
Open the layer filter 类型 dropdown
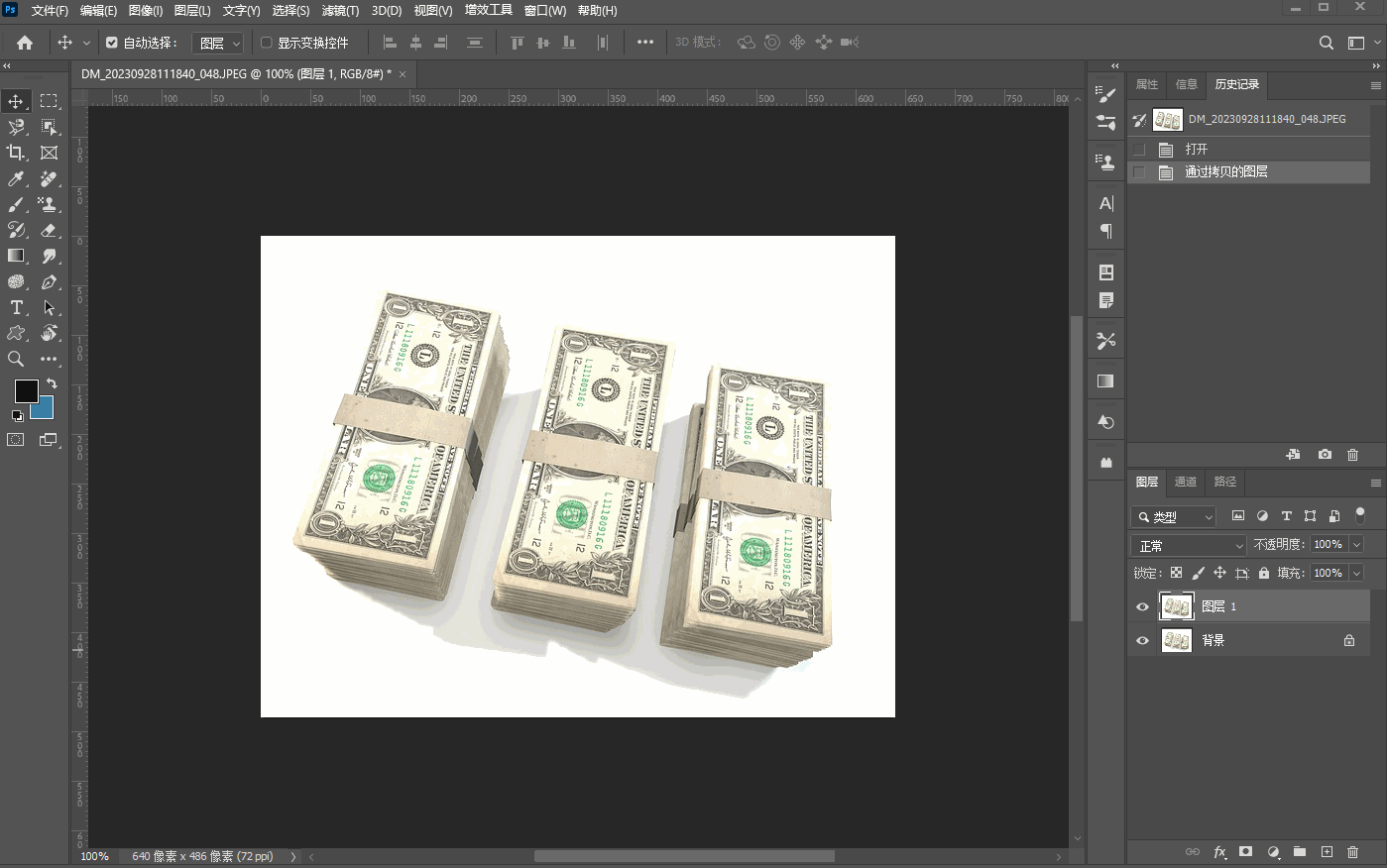tap(1174, 516)
